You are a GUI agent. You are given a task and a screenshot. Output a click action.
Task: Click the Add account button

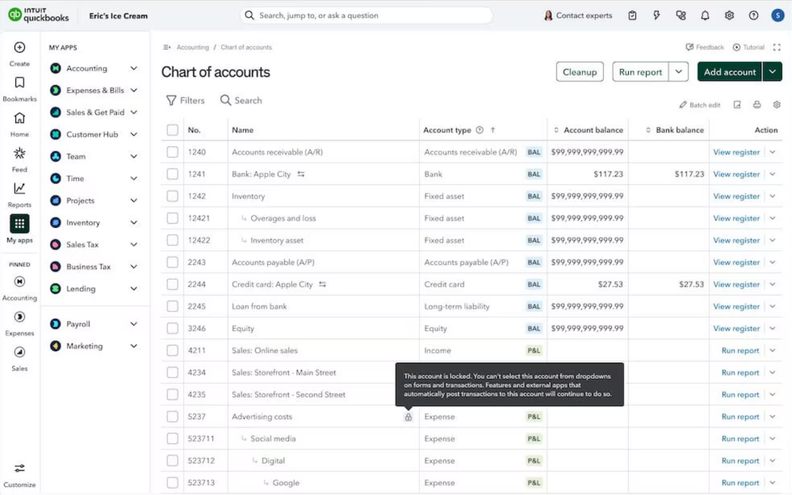(x=730, y=72)
